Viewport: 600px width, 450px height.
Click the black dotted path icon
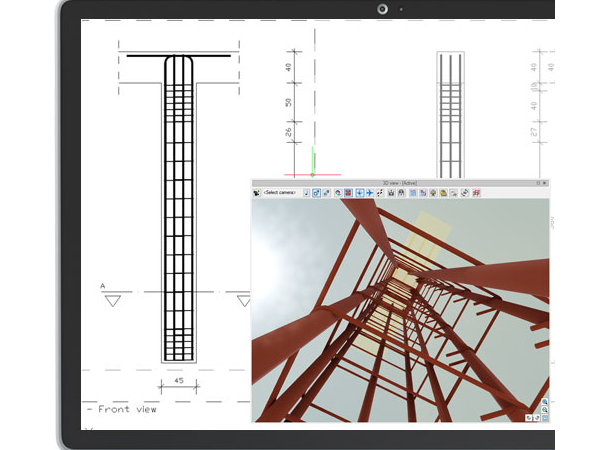pos(380,193)
